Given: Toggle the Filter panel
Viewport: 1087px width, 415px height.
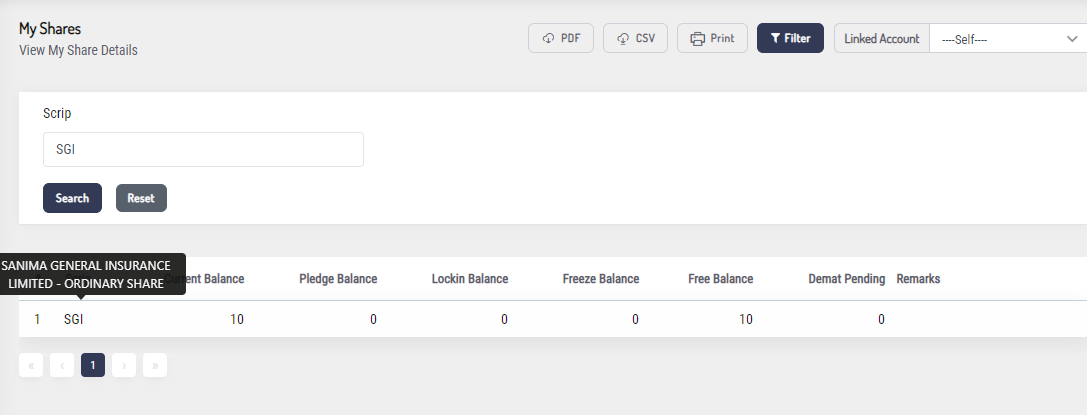Looking at the screenshot, I should (790, 38).
